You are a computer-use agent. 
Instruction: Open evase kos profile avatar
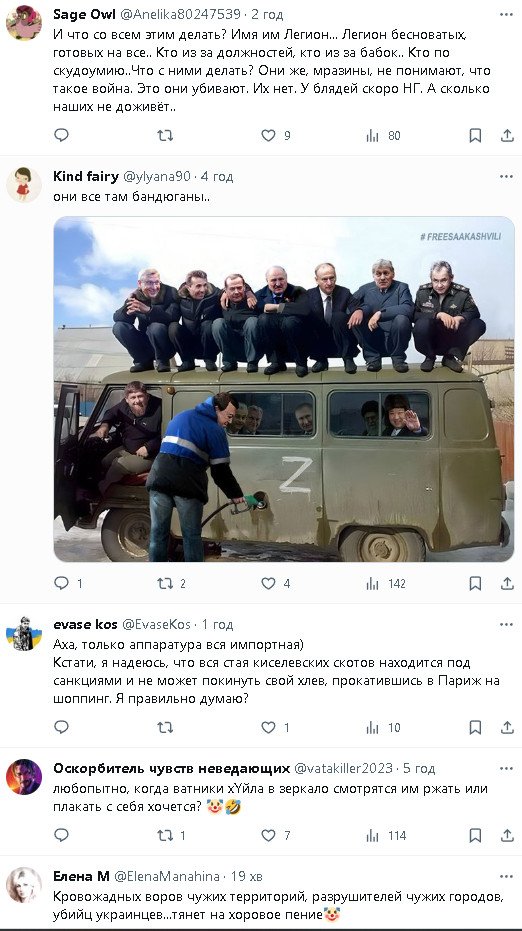pyautogui.click(x=24, y=634)
